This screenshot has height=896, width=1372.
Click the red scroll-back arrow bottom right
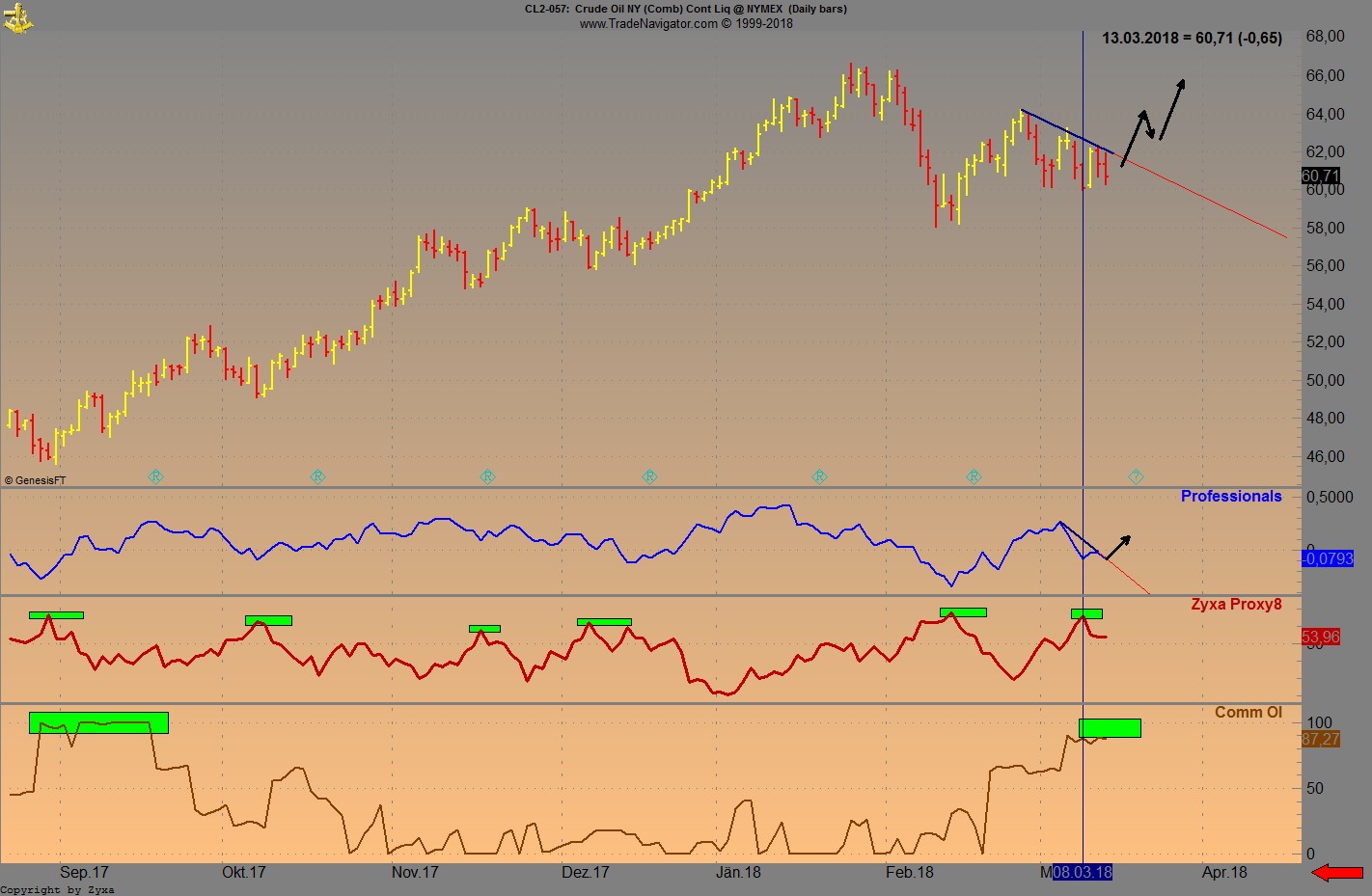click(1338, 873)
